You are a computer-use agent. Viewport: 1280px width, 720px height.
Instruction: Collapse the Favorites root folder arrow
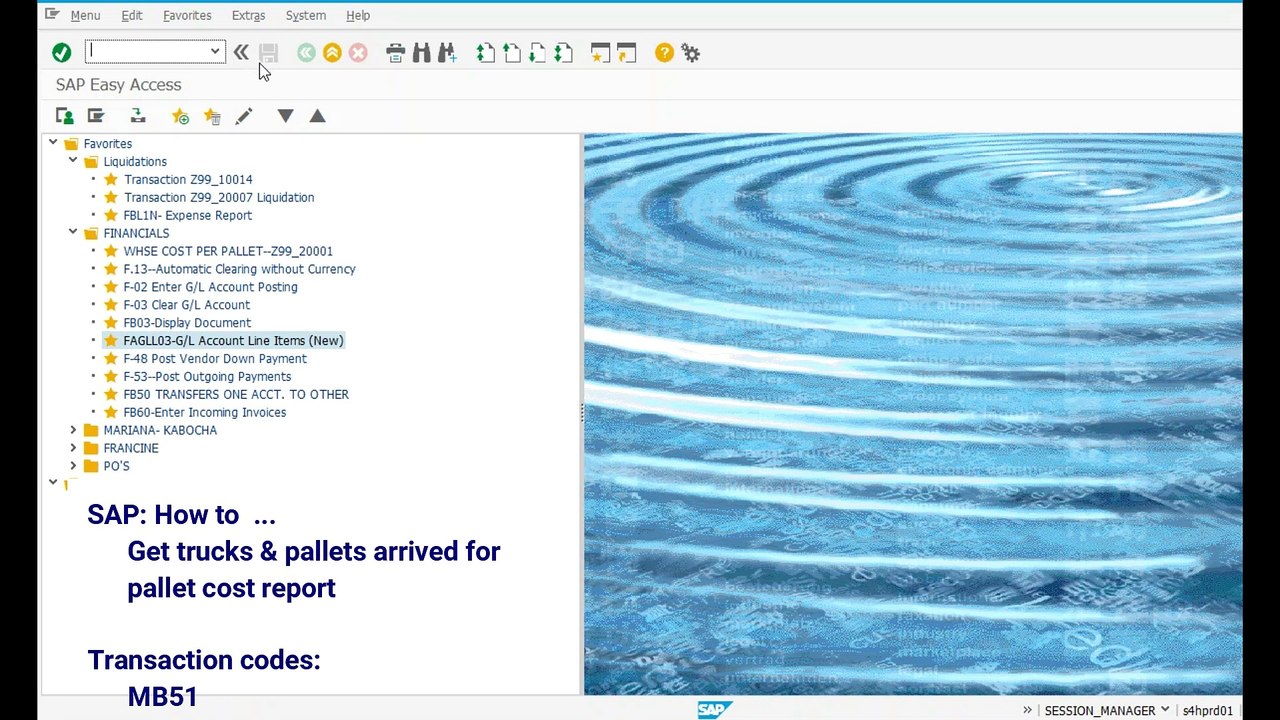pyautogui.click(x=53, y=143)
